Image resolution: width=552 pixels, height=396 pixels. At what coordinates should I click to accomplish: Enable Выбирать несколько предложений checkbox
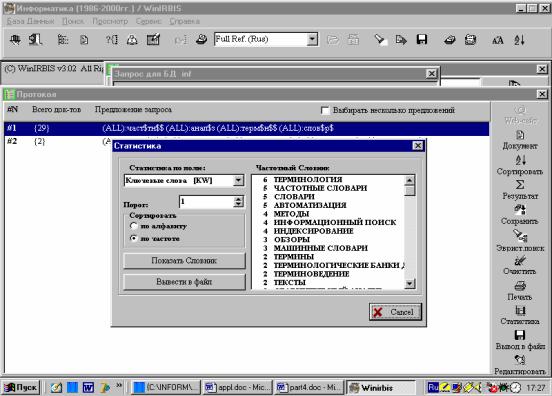click(x=325, y=111)
